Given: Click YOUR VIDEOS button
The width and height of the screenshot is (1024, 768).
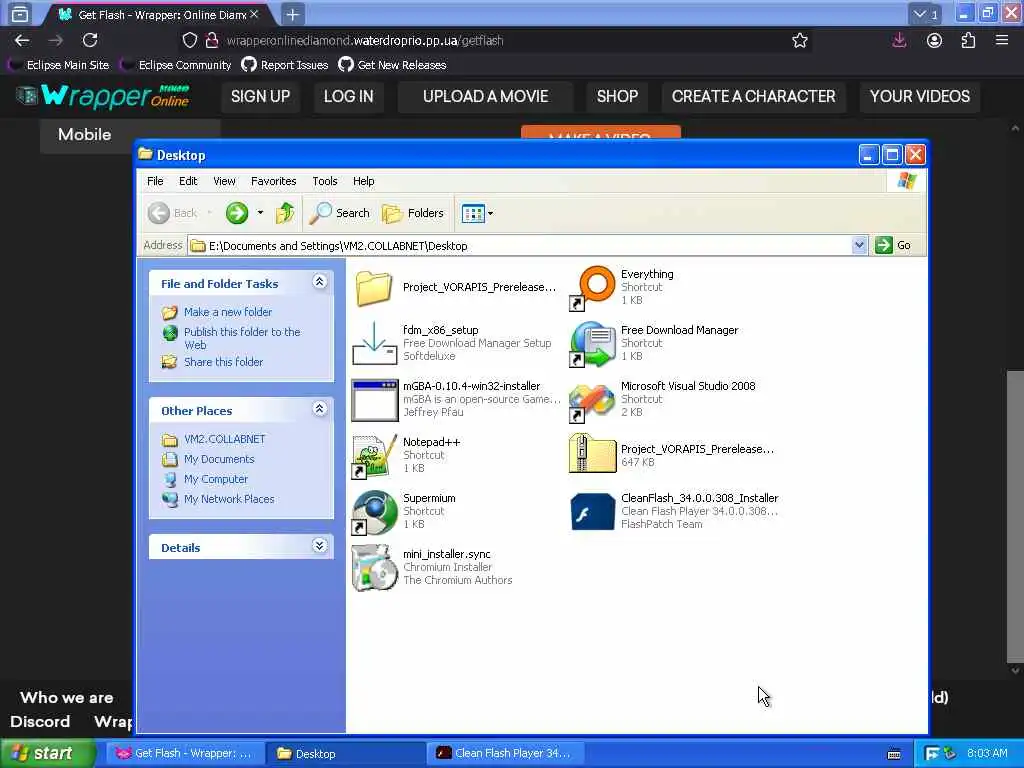Looking at the screenshot, I should coord(920,97).
